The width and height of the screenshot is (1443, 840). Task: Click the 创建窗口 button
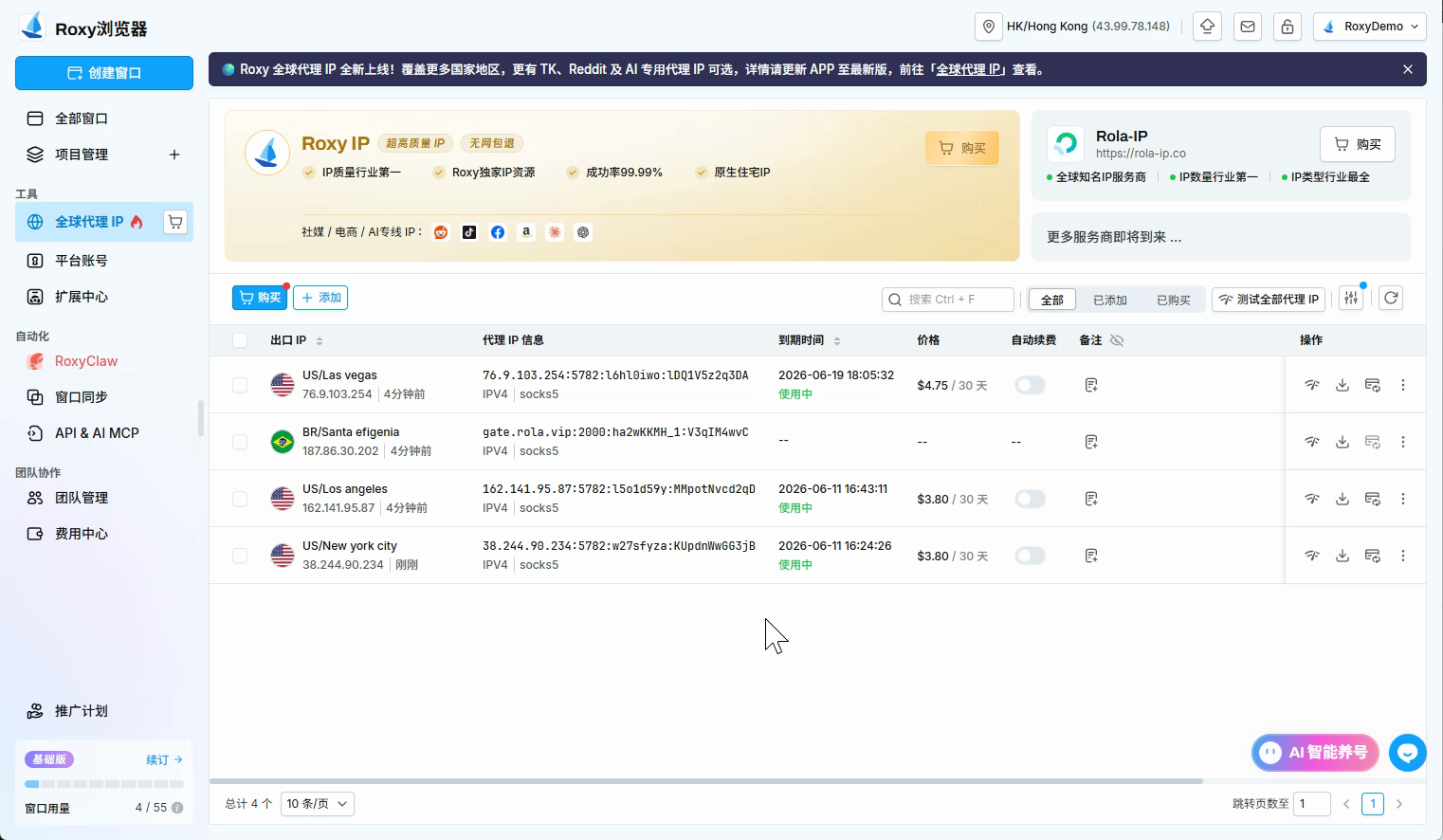(x=104, y=73)
